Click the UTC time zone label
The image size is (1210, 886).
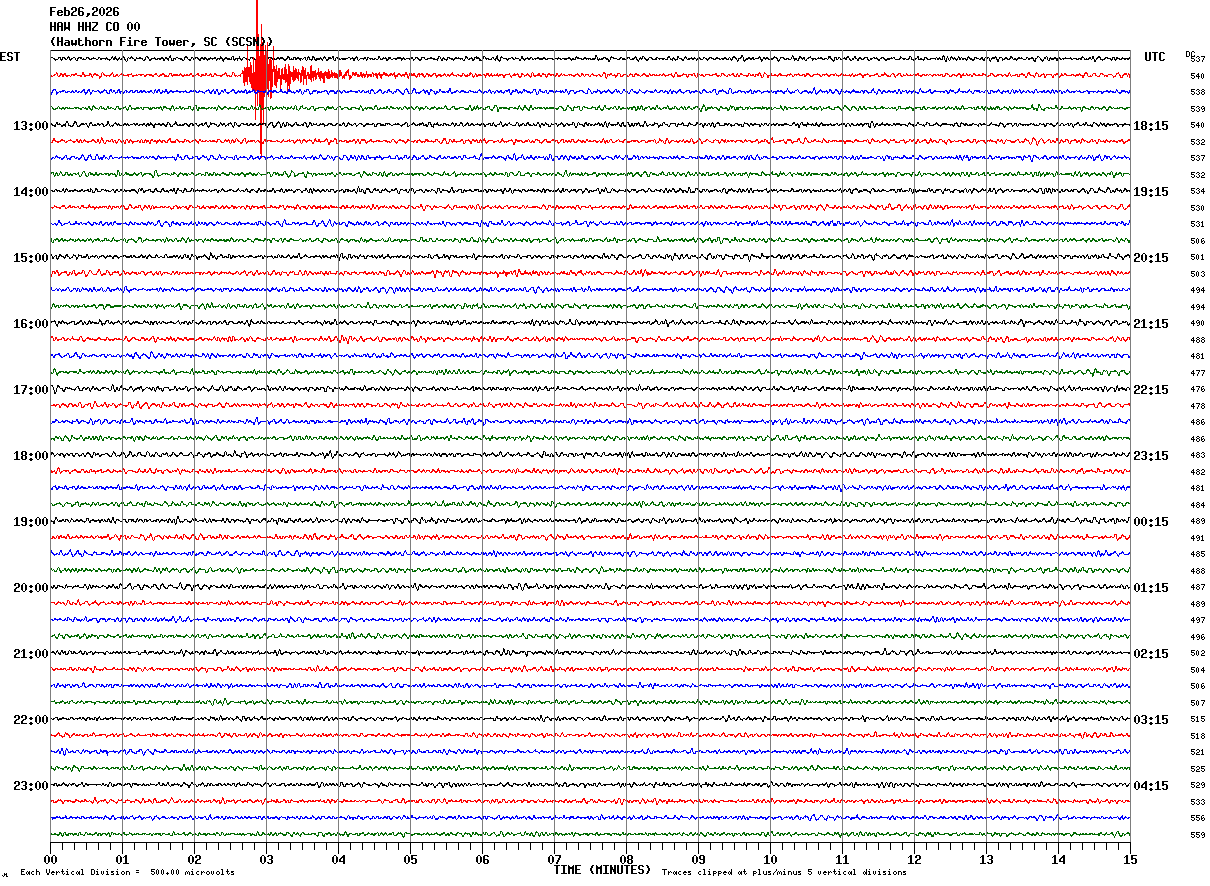1155,57
